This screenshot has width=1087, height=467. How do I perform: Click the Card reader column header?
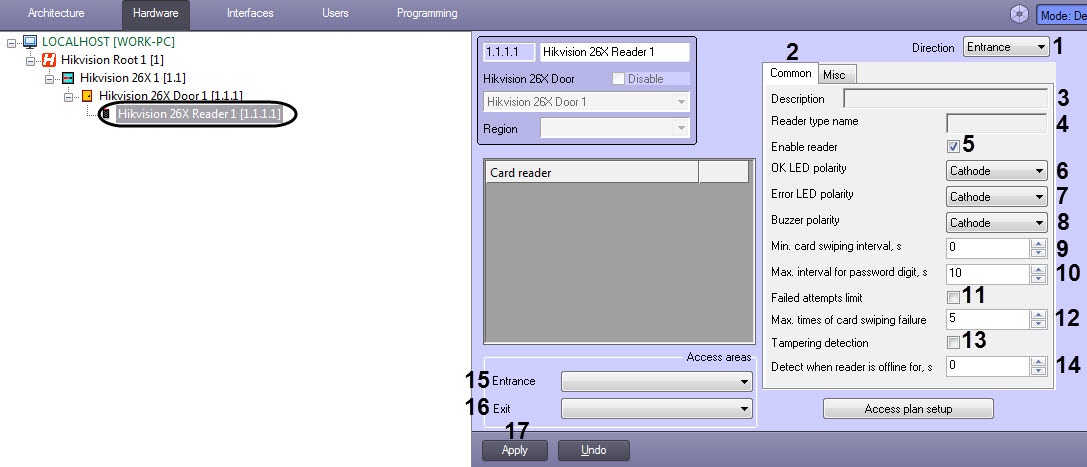592,173
